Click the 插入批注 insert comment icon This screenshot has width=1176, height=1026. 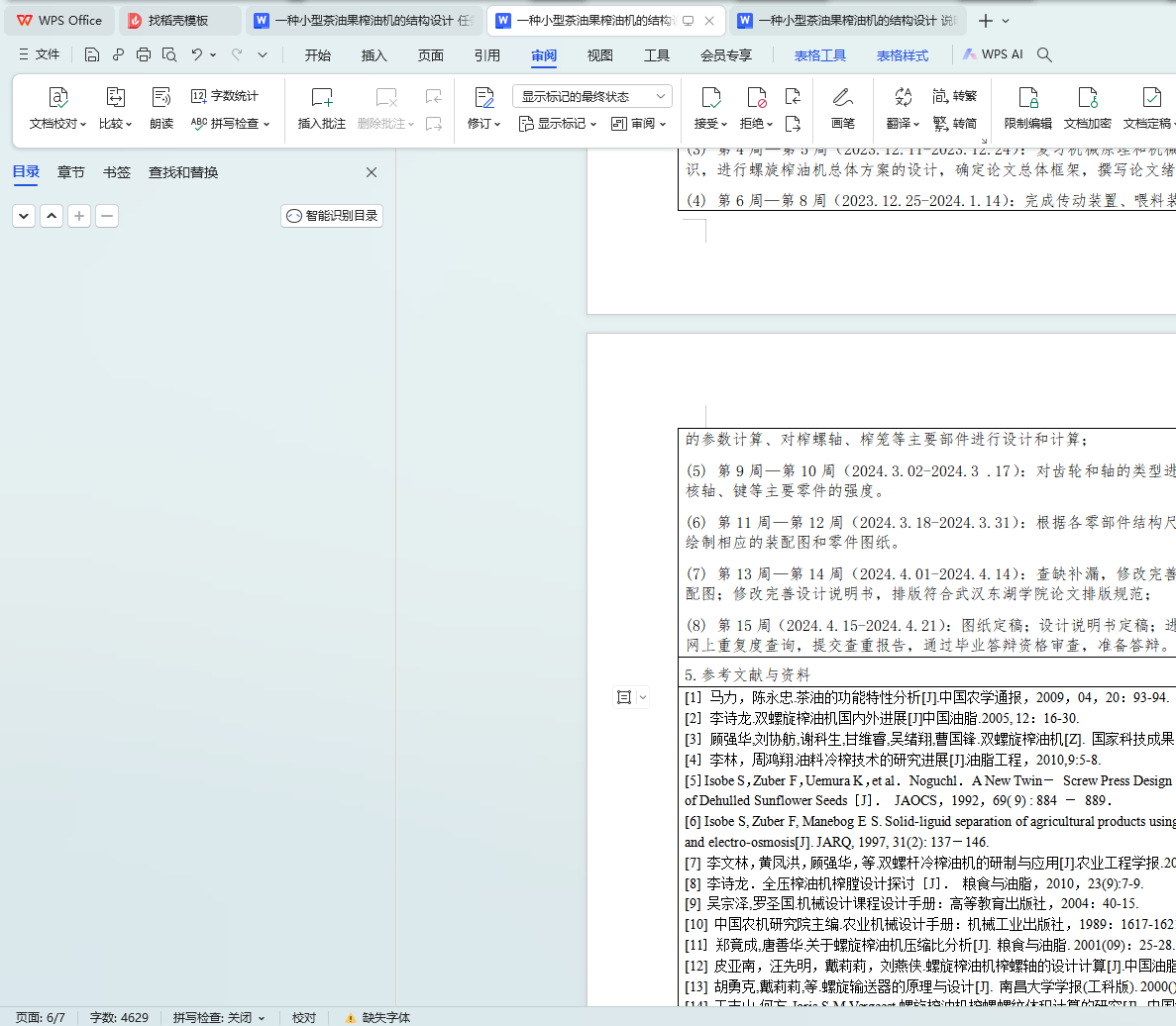(x=322, y=97)
